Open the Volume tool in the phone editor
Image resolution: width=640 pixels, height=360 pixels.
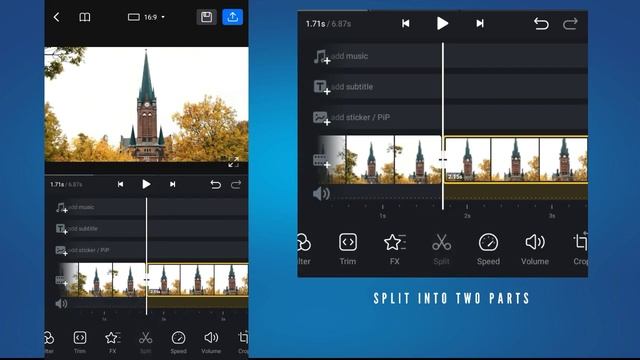[211, 342]
